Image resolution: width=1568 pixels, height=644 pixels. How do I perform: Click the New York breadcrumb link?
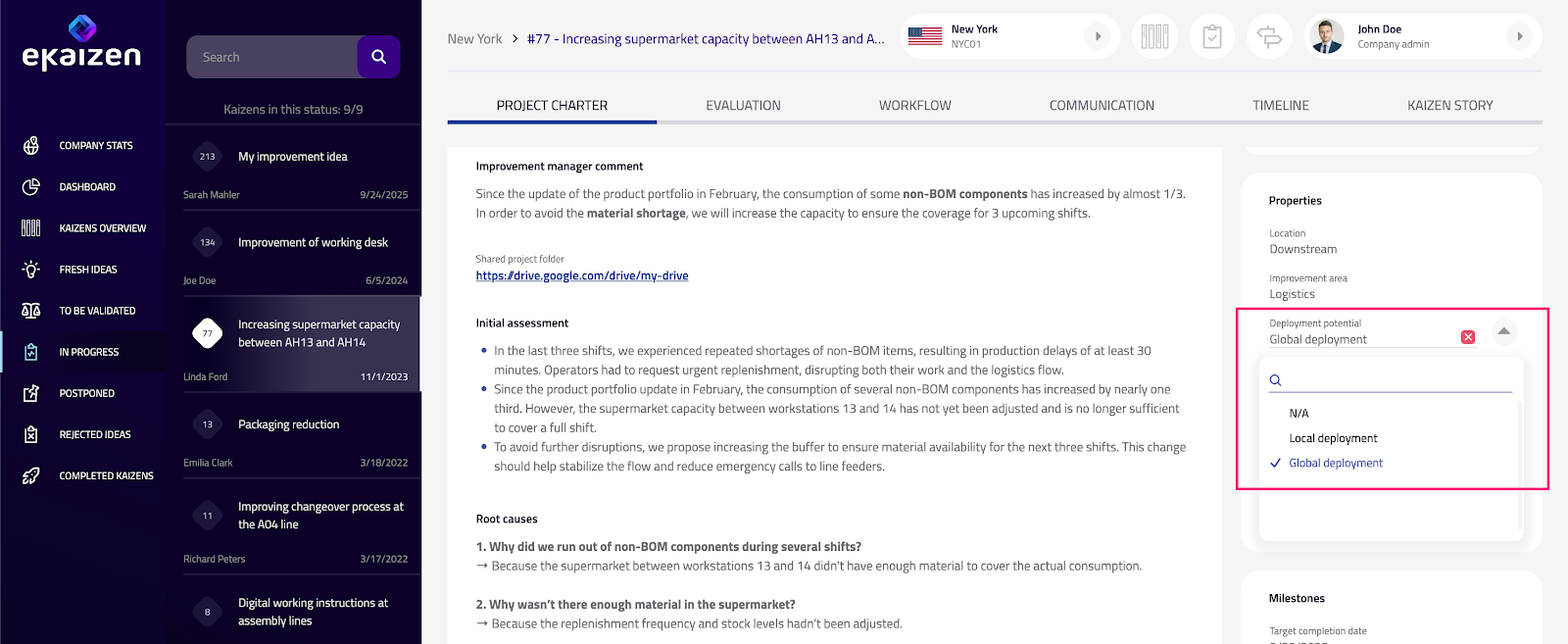point(474,39)
